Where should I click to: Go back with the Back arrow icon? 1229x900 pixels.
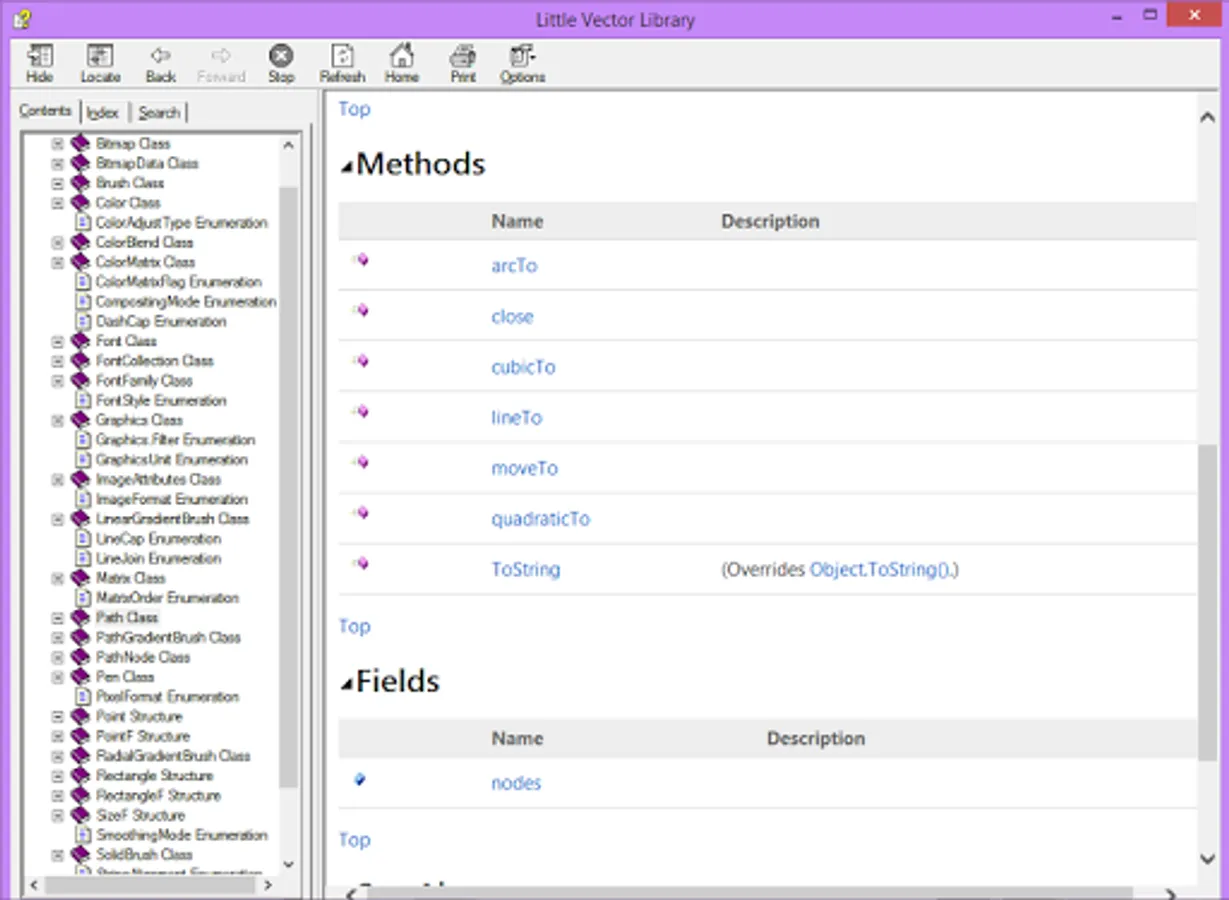coord(160,63)
